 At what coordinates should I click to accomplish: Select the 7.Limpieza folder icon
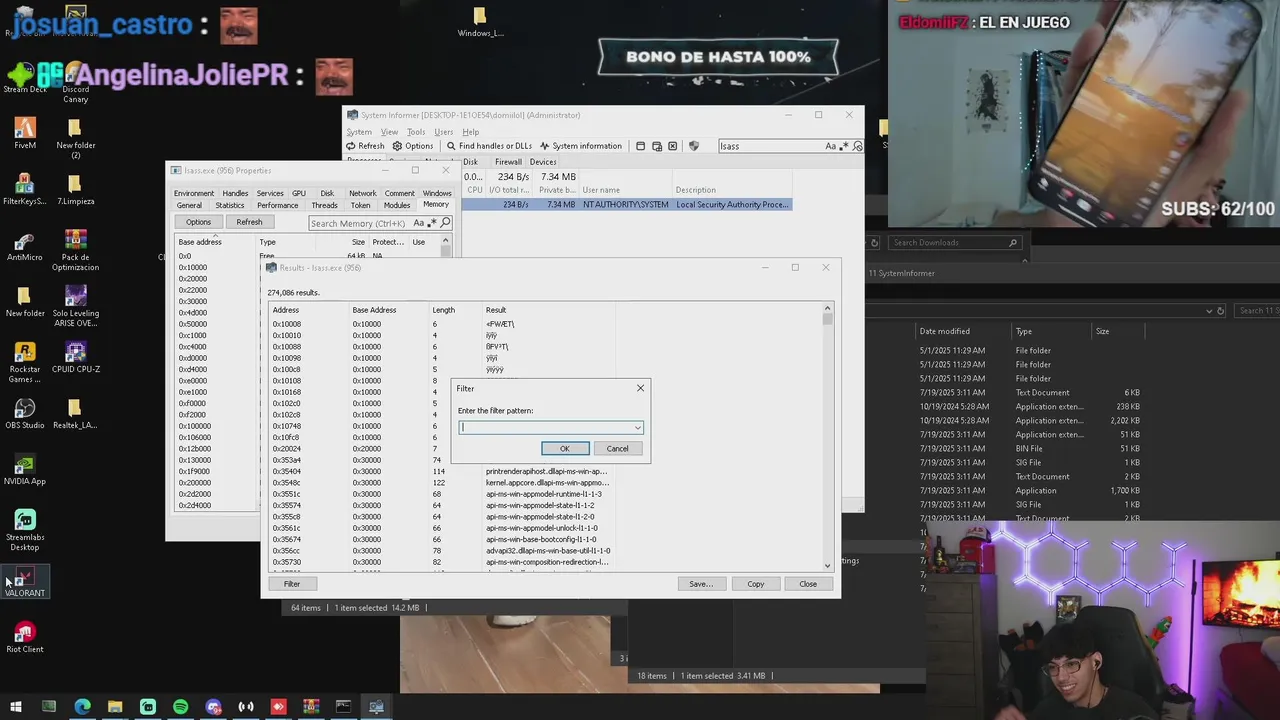point(75,190)
